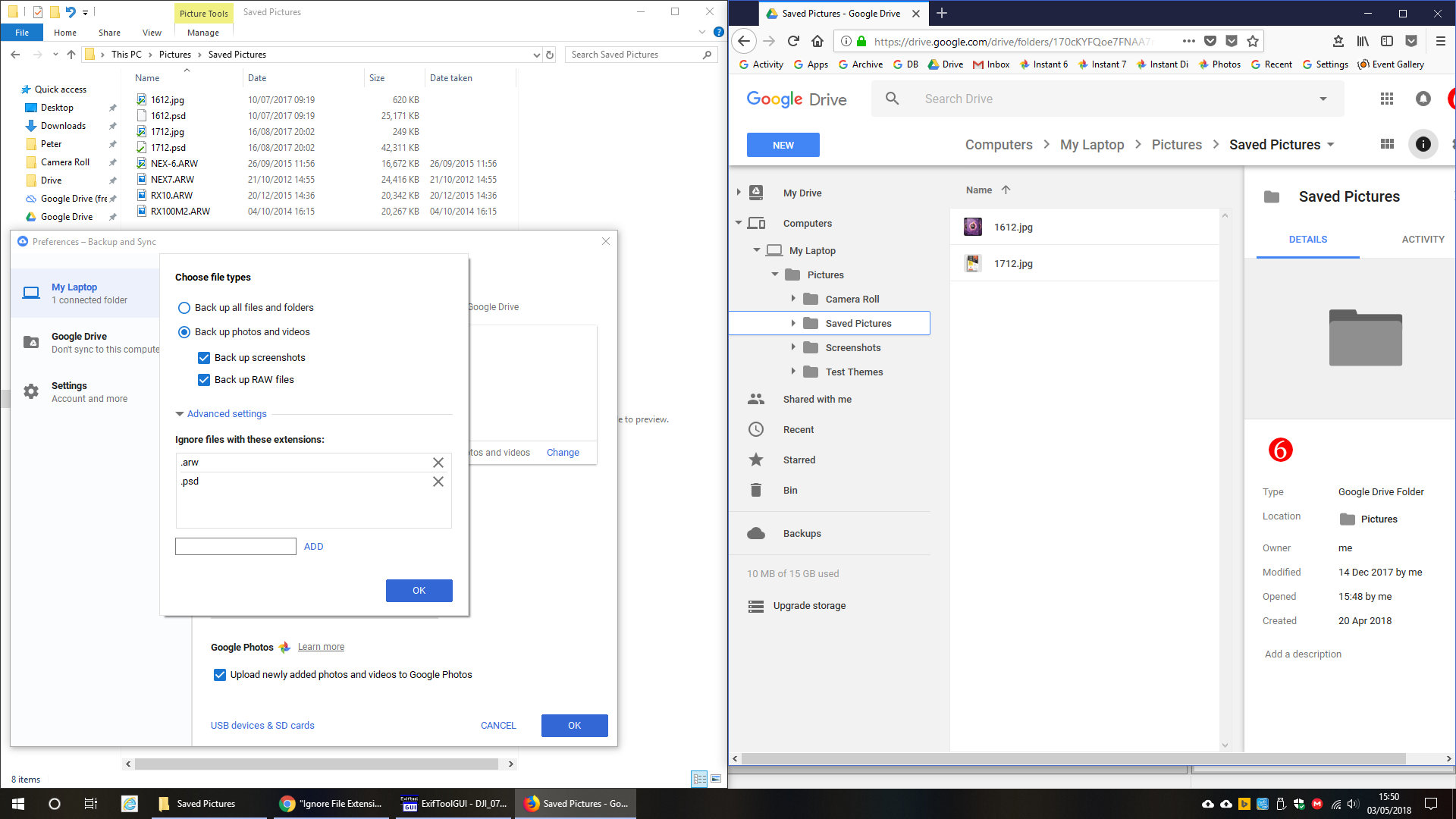Switch Drive to grid view

[x=1386, y=144]
